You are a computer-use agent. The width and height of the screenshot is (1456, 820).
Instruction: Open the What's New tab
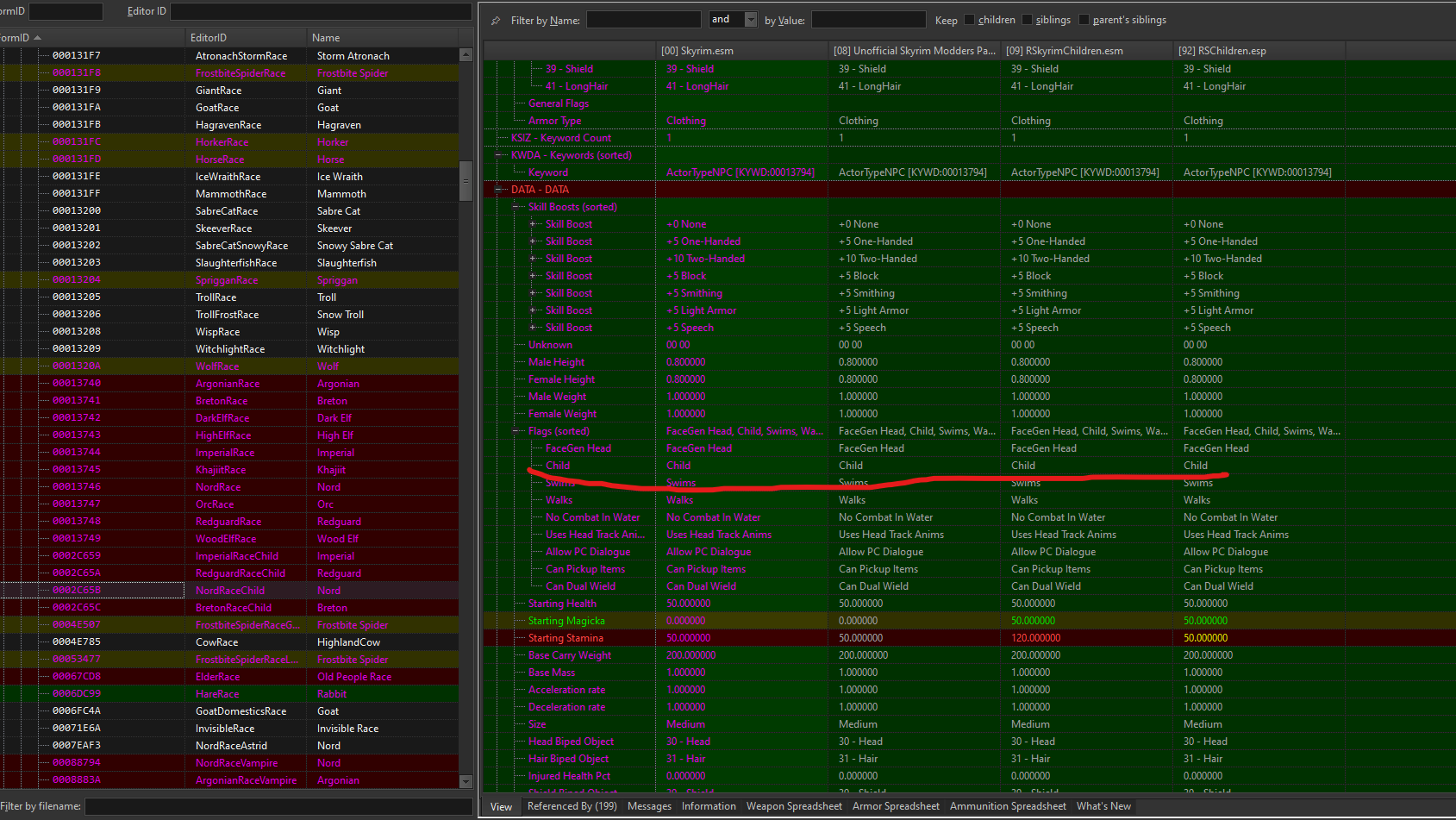(x=1103, y=806)
